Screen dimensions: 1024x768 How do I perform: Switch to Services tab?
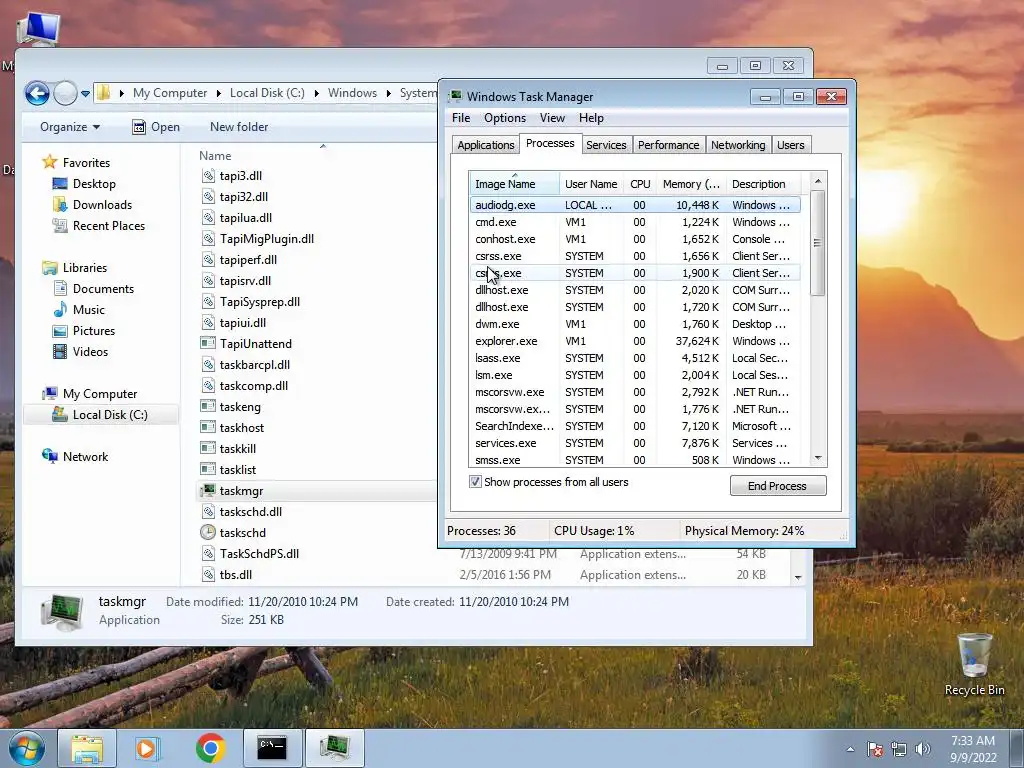point(606,145)
